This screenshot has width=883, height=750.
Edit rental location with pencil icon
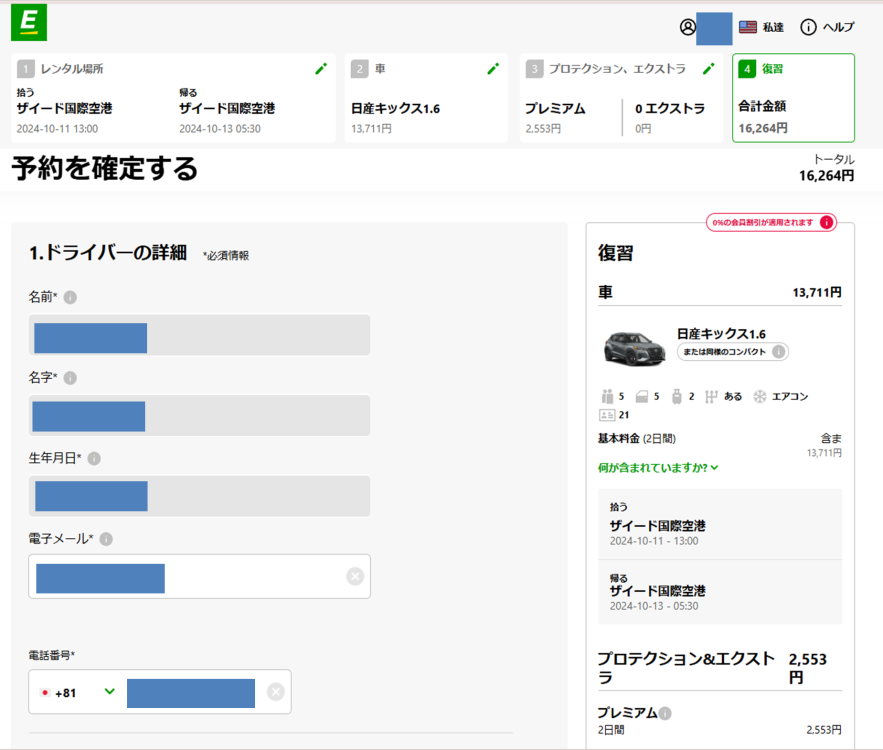click(x=320, y=69)
